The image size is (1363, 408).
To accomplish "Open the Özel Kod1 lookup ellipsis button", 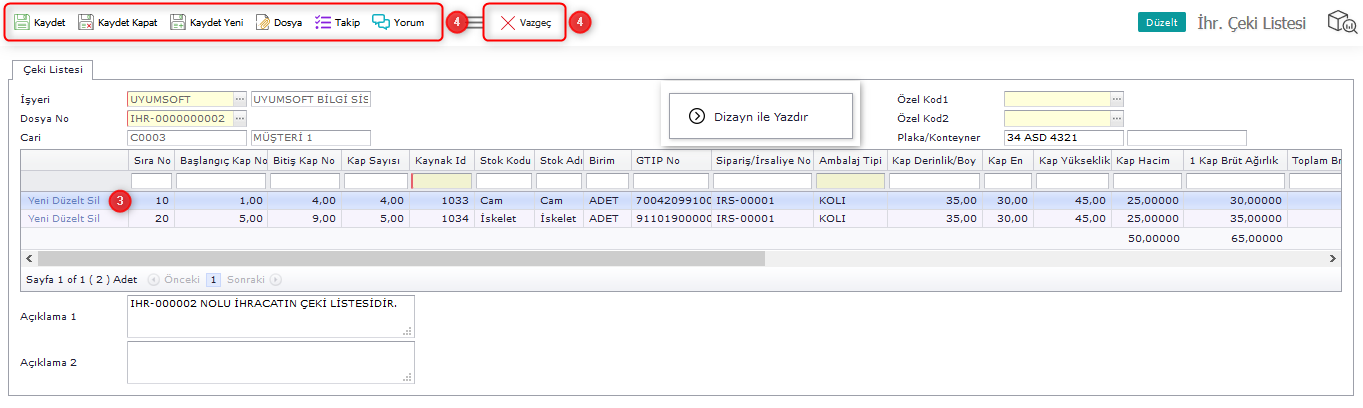I will [x=1117, y=99].
